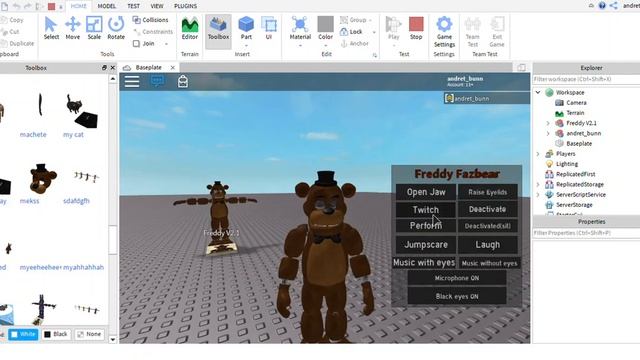The height and width of the screenshot is (360, 640).
Task: Open the in-game backpack icon
Action: coord(183,81)
